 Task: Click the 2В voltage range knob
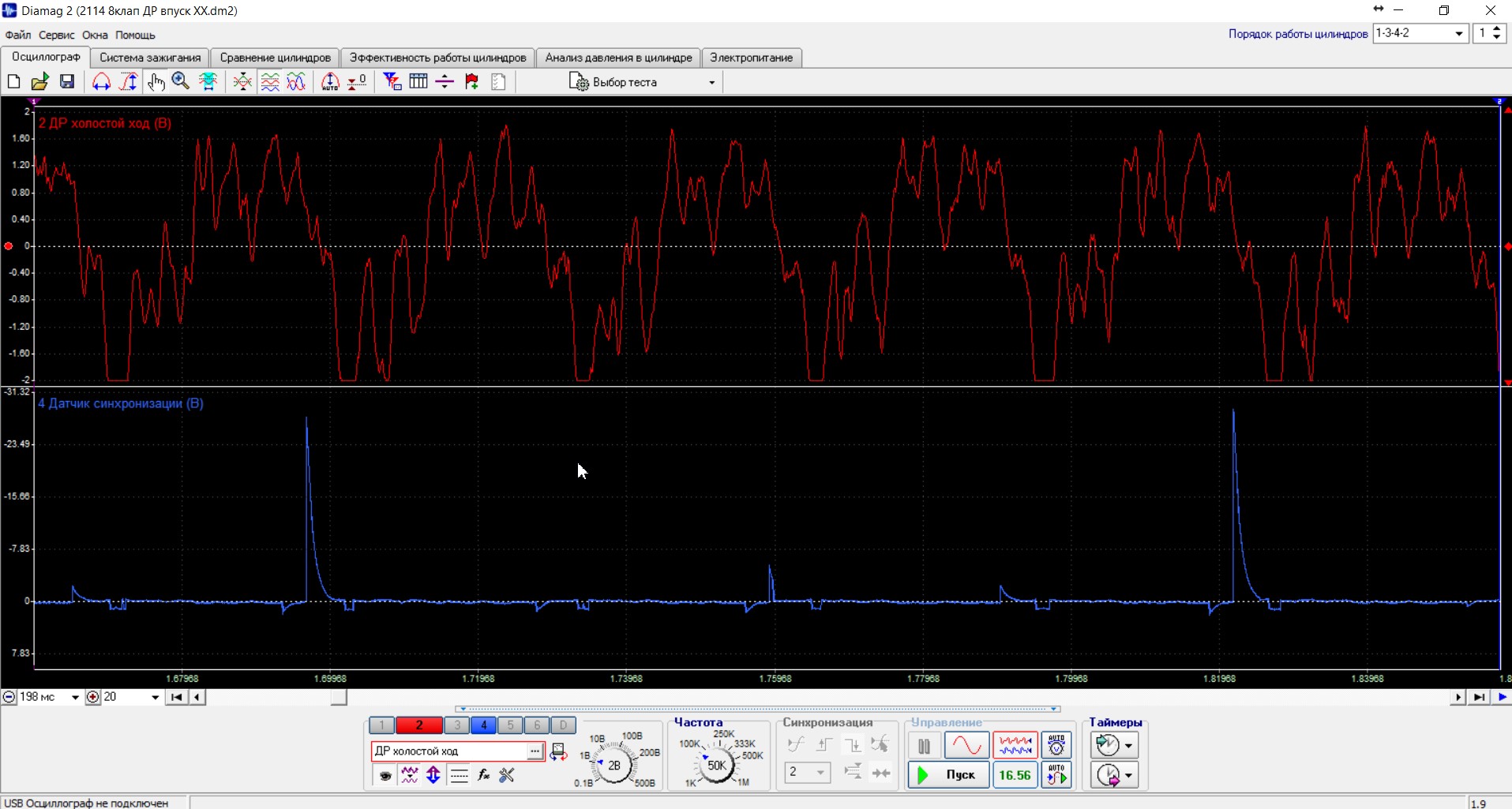coord(613,765)
